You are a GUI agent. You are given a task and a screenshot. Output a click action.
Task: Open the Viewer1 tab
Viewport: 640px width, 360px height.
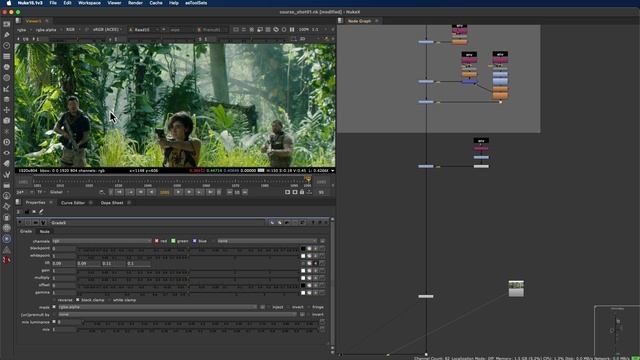(x=33, y=21)
